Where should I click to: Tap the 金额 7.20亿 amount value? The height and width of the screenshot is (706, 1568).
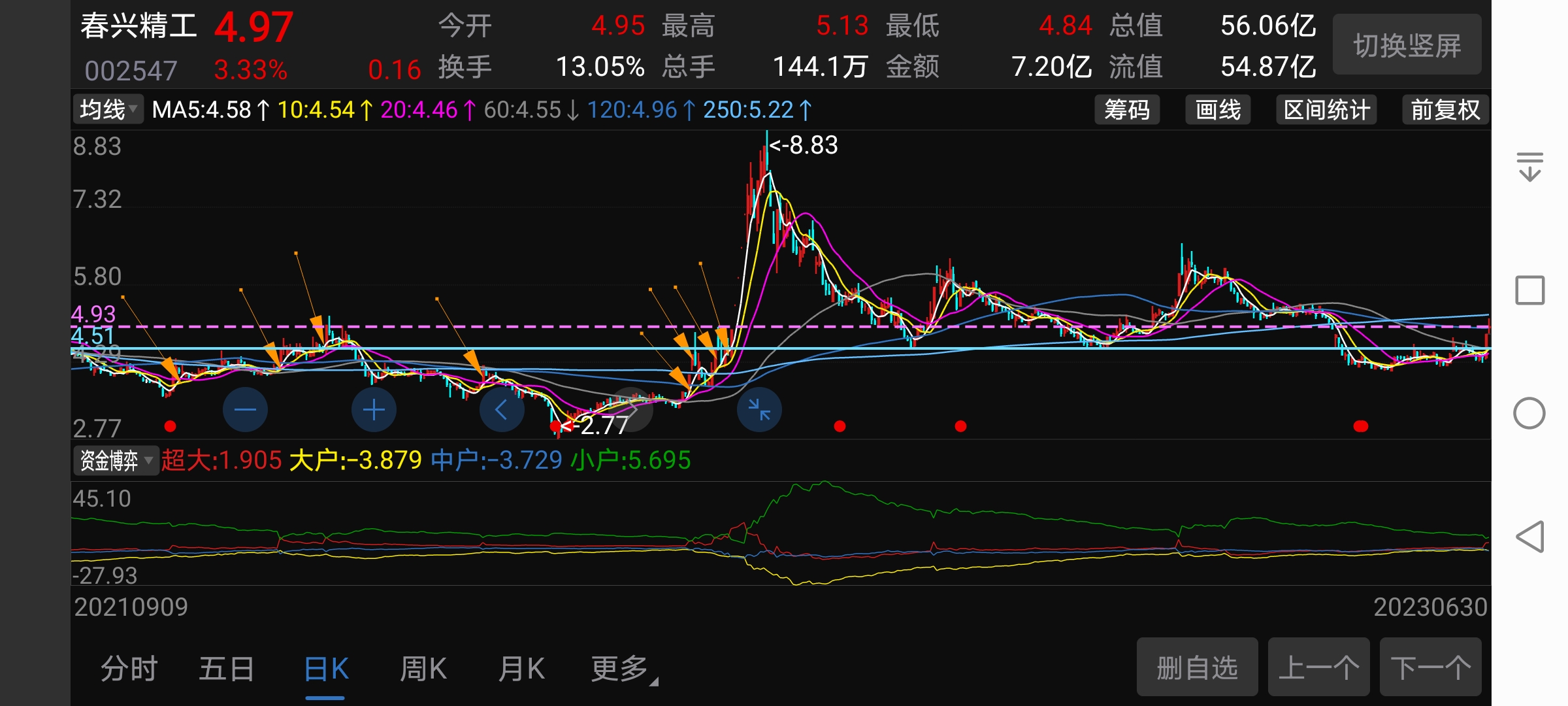point(1051,67)
